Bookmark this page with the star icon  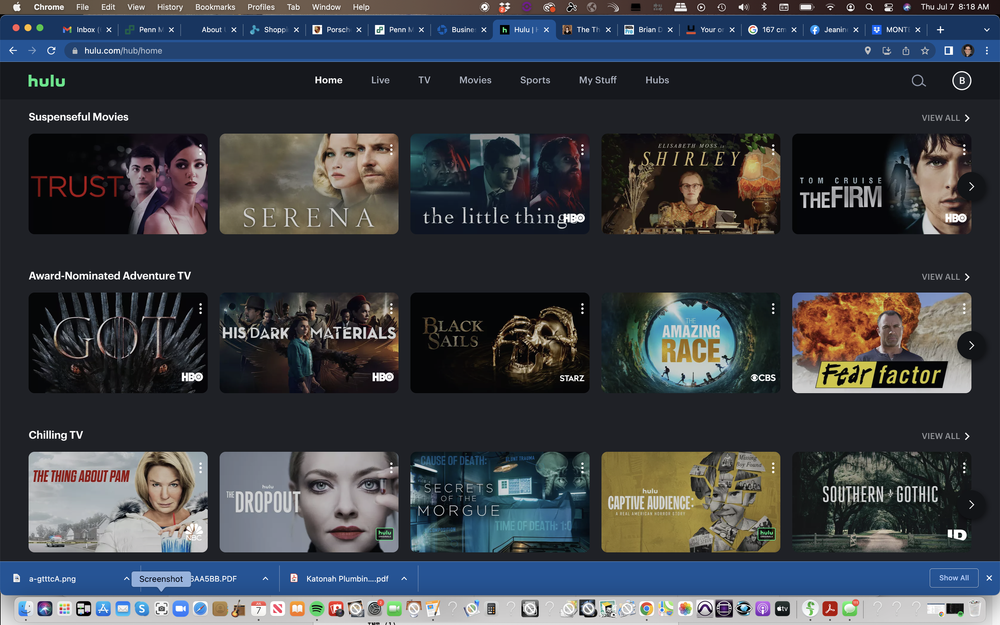(x=925, y=50)
